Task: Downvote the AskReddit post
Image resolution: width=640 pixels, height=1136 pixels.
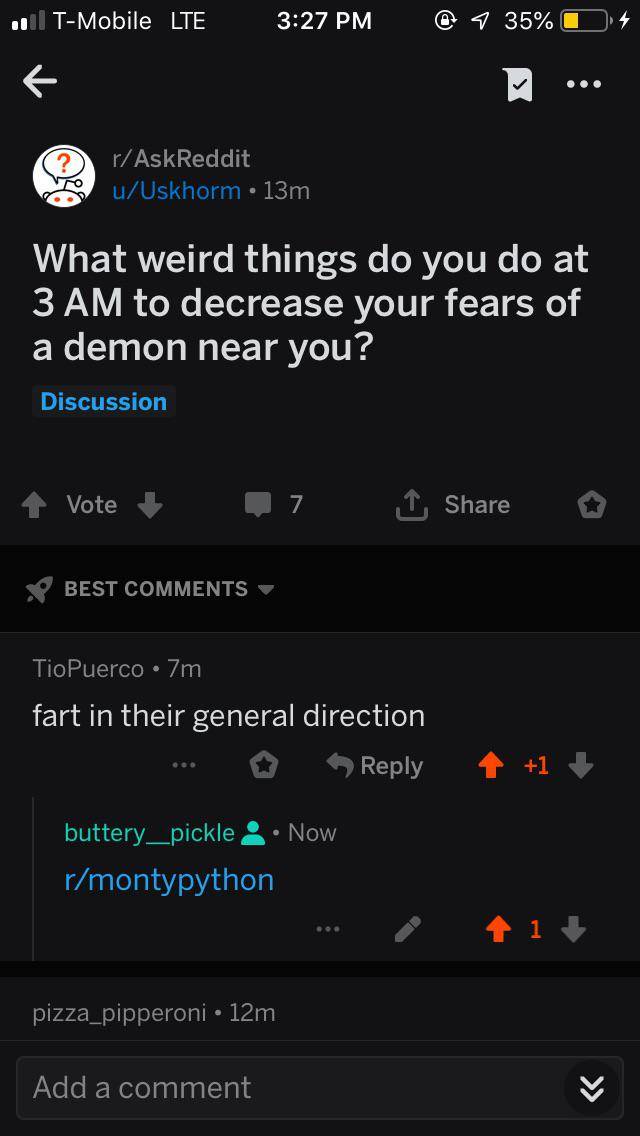Action: point(149,505)
